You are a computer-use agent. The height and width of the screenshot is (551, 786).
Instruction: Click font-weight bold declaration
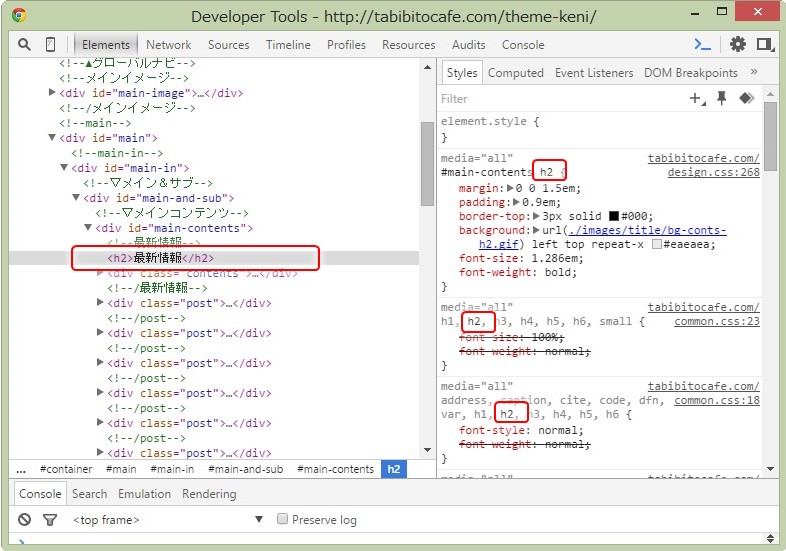coord(518,273)
